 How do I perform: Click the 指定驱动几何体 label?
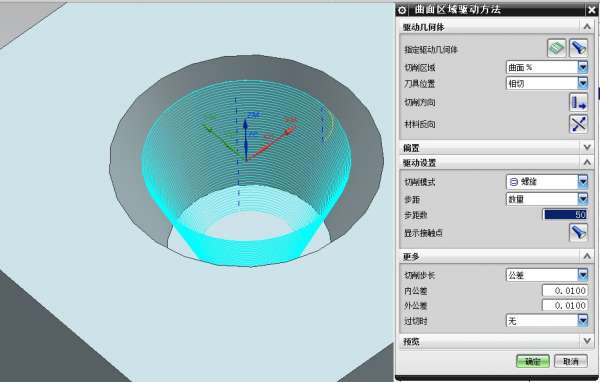[x=430, y=49]
